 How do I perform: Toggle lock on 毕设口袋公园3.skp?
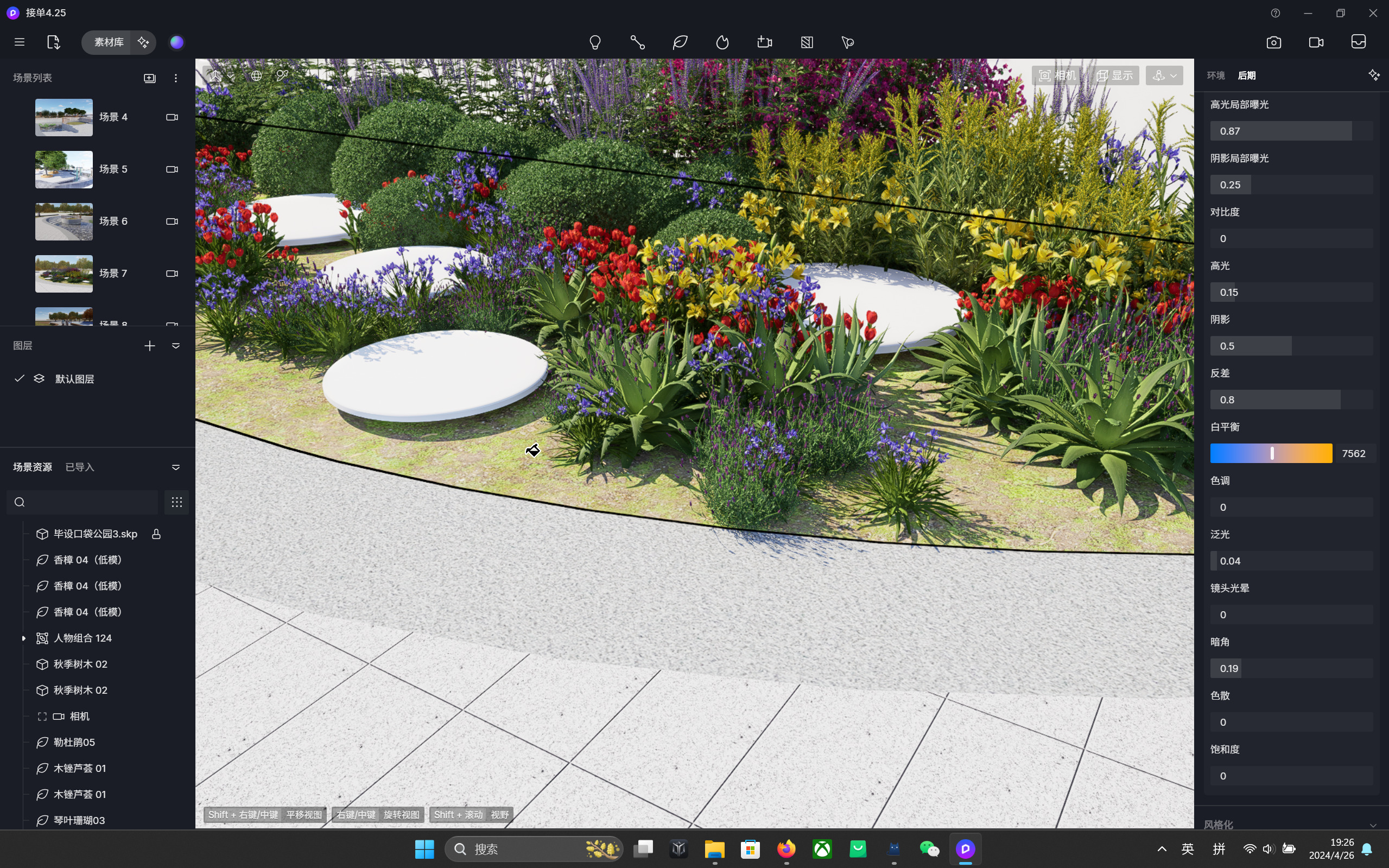(x=156, y=534)
